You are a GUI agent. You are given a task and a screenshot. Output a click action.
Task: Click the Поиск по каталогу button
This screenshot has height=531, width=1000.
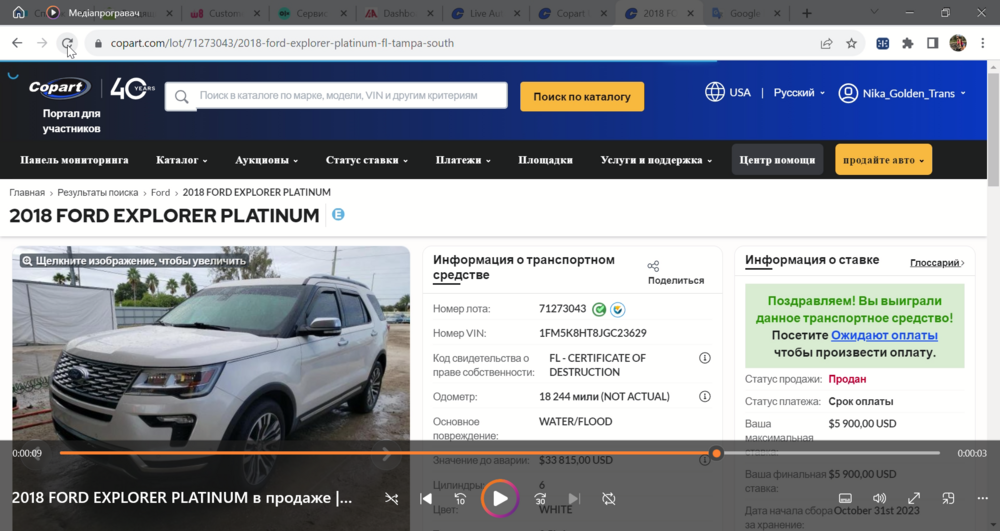[x=581, y=97]
